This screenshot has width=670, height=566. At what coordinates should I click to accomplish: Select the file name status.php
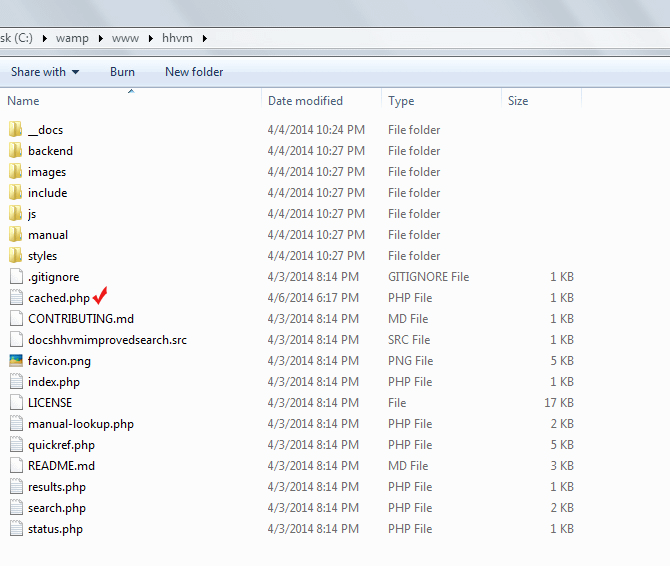[56, 529]
